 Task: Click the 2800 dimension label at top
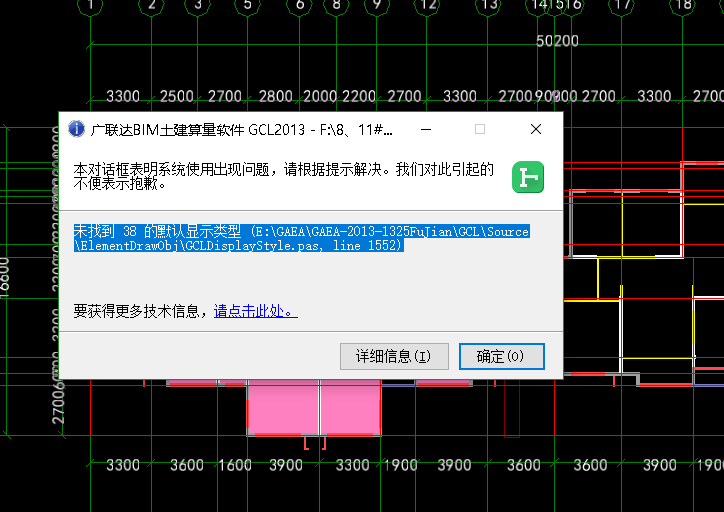(x=276, y=96)
